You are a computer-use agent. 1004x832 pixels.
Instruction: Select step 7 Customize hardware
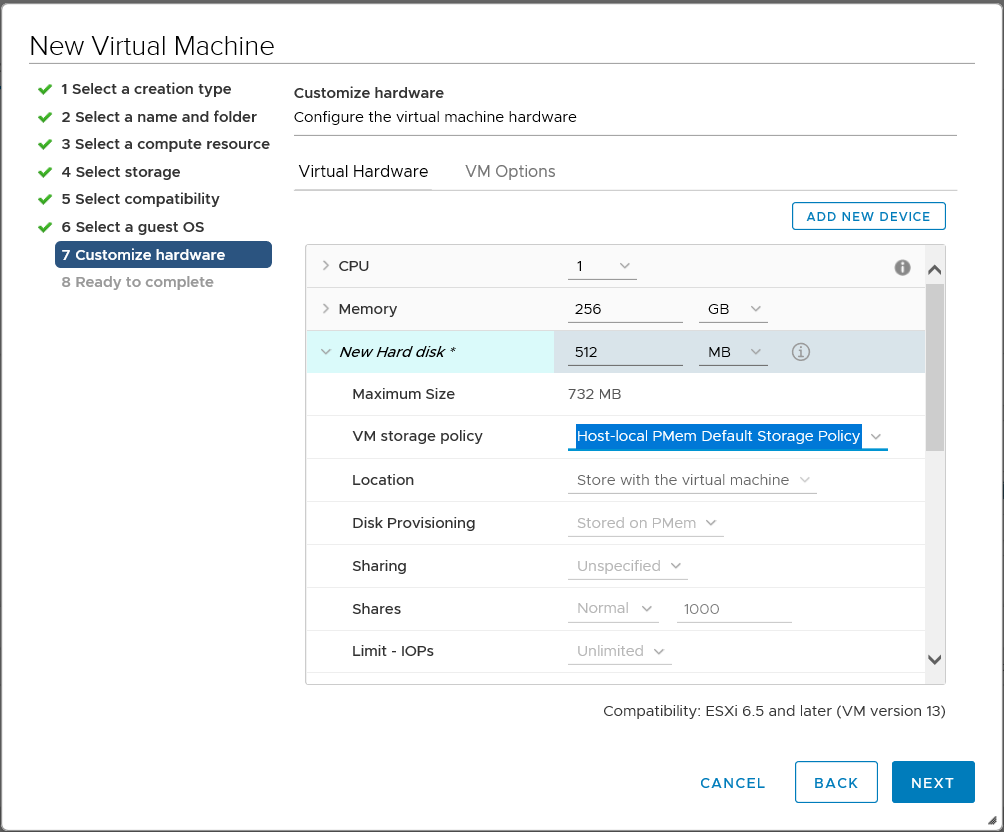click(163, 255)
